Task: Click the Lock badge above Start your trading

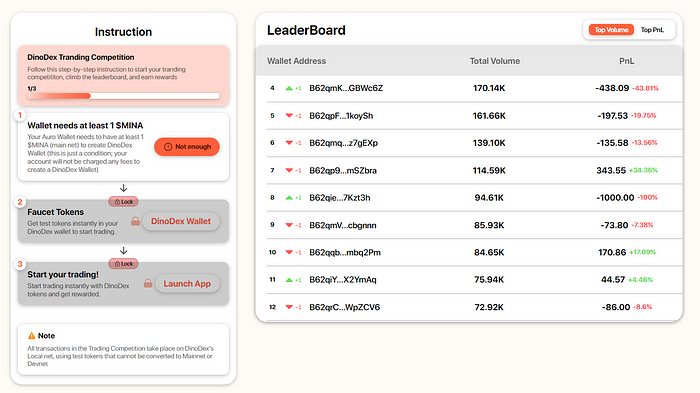Action: tap(123, 264)
